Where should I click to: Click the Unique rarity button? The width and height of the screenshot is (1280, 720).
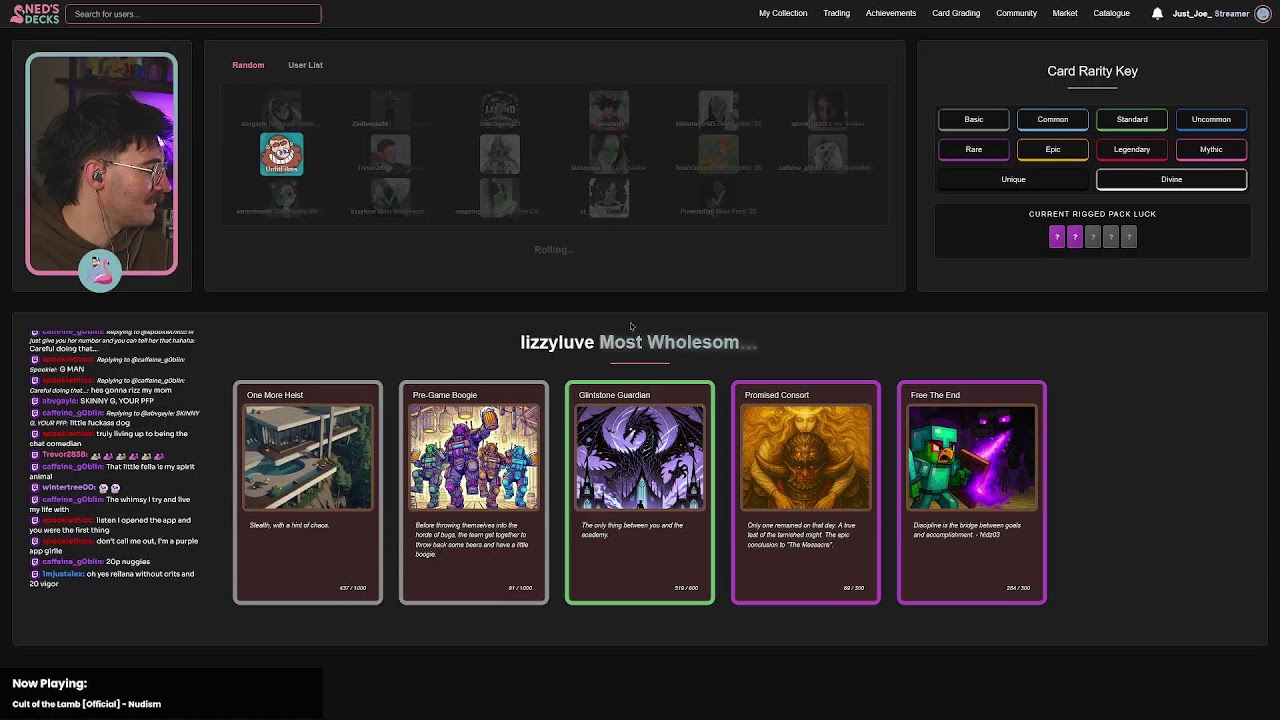pyautogui.click(x=1013, y=180)
